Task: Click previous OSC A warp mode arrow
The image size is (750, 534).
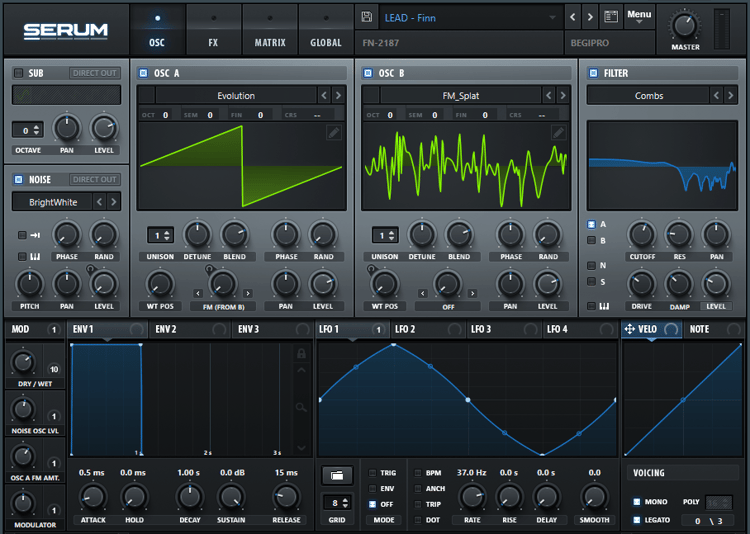Action: coord(198,293)
